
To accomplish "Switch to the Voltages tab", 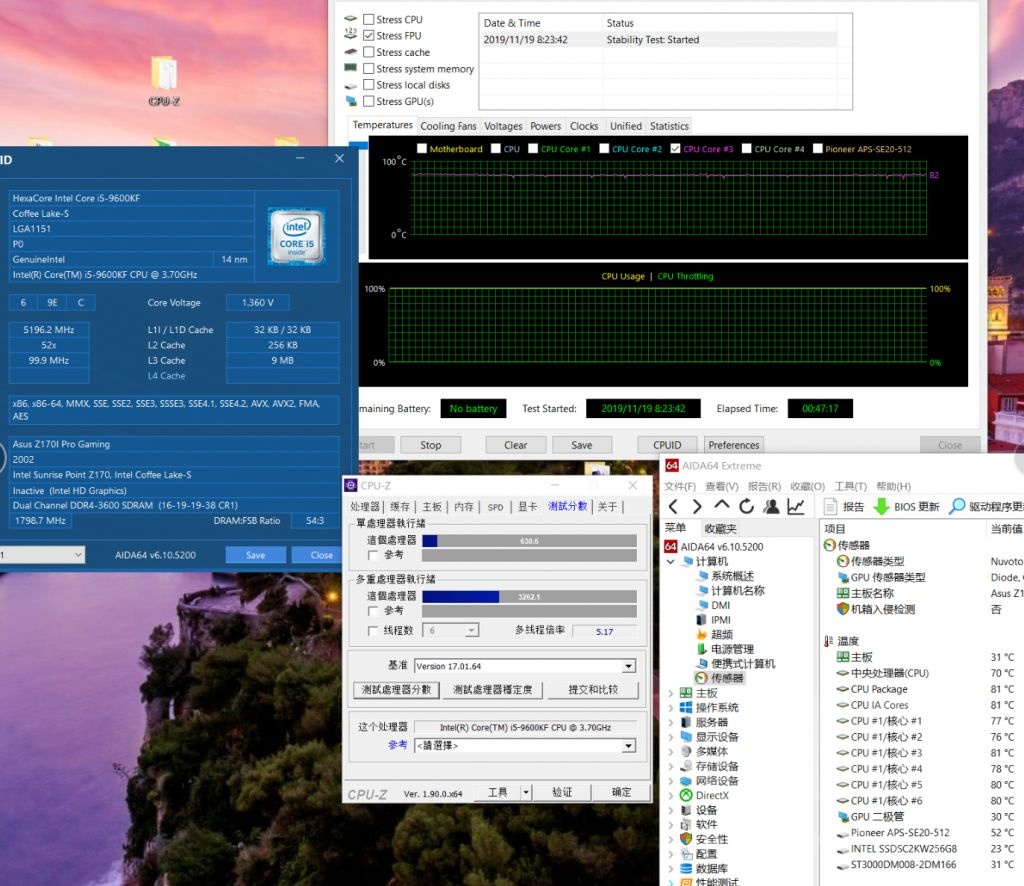I will coord(503,126).
